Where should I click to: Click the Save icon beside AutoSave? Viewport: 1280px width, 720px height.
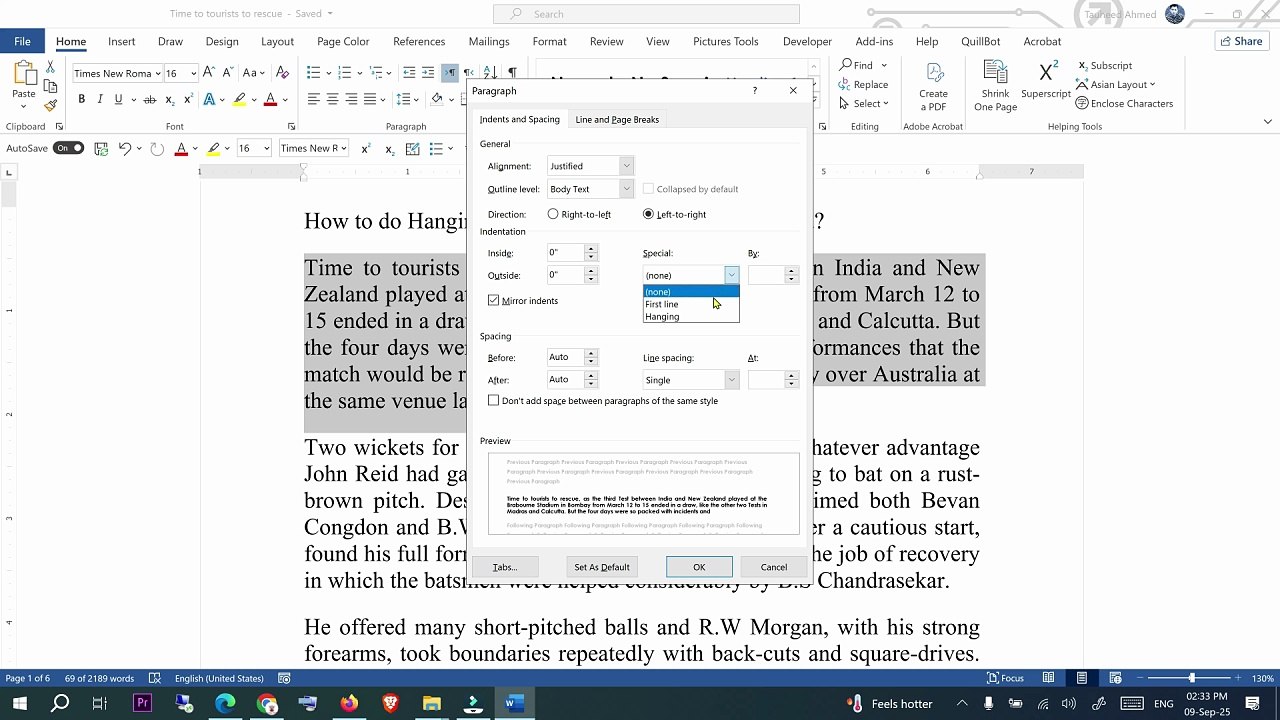(101, 148)
